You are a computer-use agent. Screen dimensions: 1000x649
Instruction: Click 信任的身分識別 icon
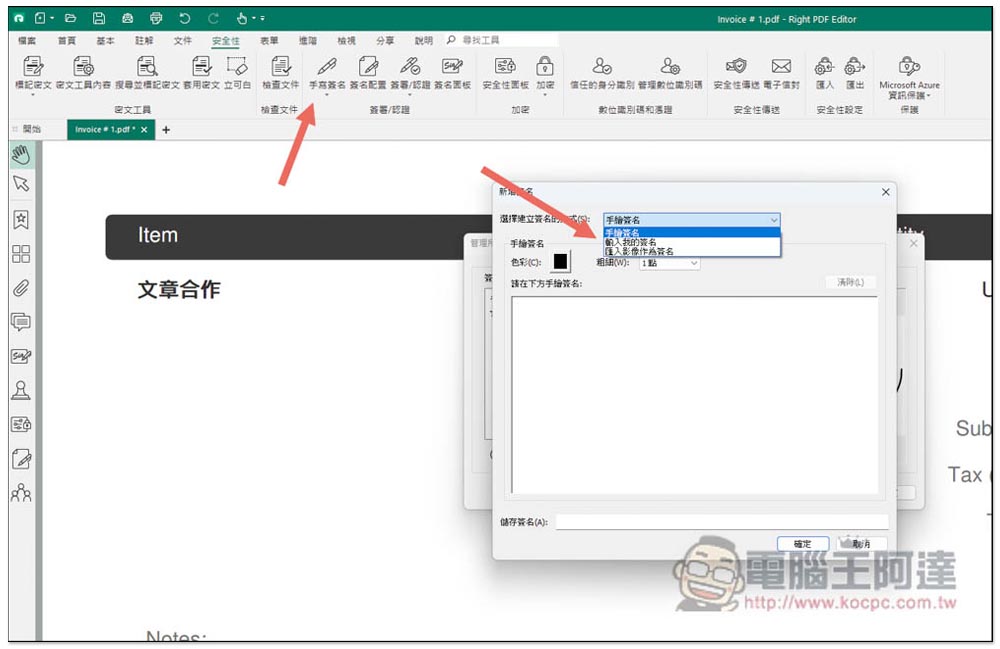(x=602, y=68)
